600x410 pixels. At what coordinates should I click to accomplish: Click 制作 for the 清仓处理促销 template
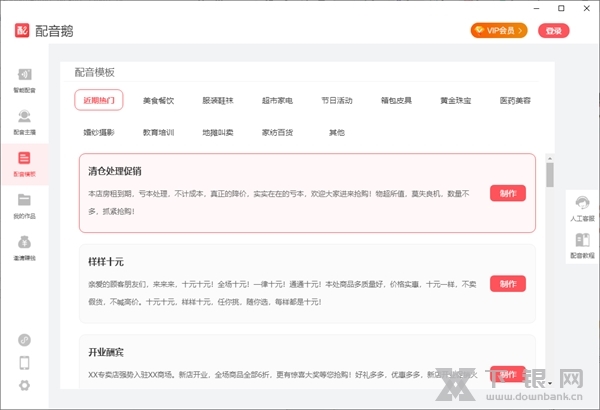coord(508,193)
